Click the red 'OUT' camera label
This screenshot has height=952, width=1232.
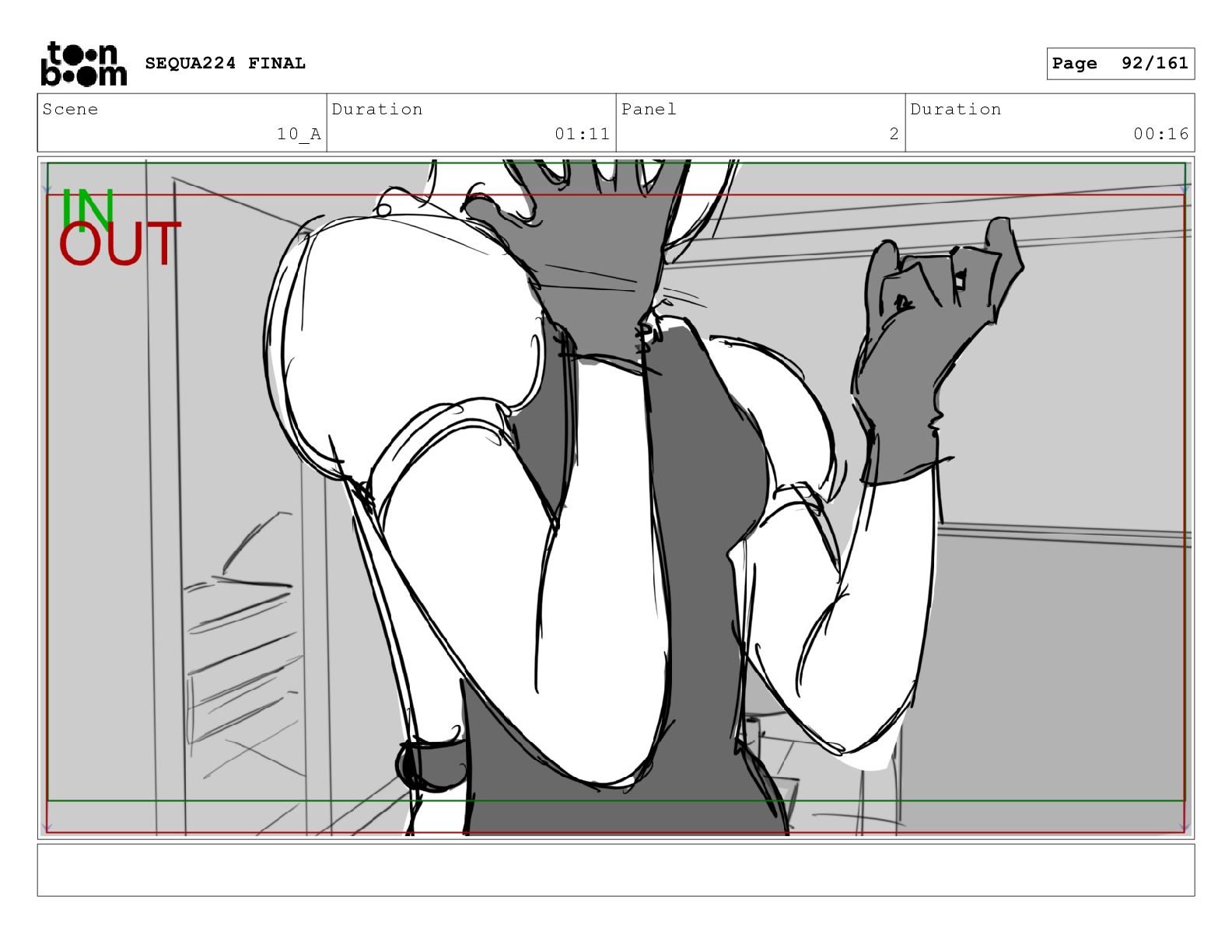tap(120, 243)
